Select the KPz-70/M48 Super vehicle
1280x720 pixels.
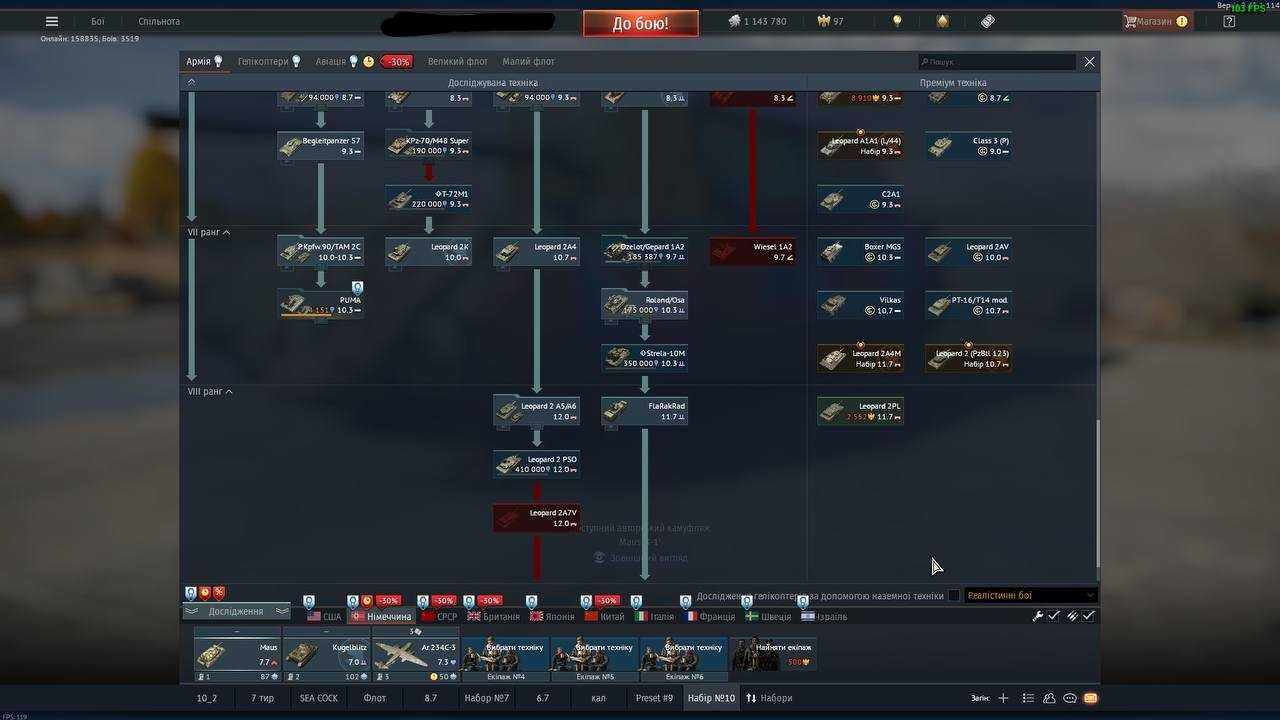[428, 146]
